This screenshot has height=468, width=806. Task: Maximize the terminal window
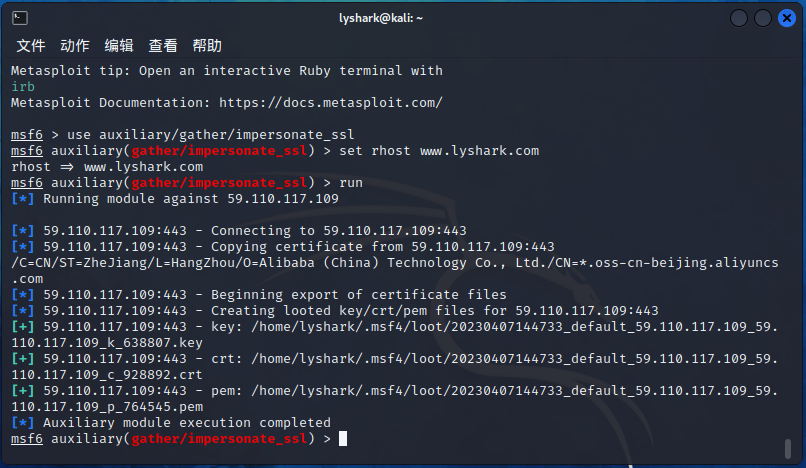tap(763, 18)
